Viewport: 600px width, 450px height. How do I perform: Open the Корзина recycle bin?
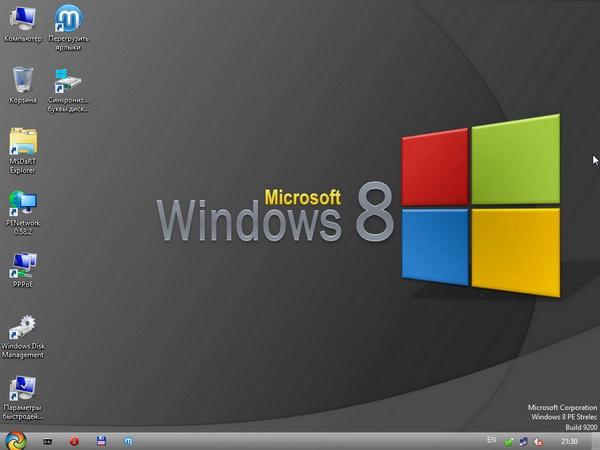coord(22,80)
